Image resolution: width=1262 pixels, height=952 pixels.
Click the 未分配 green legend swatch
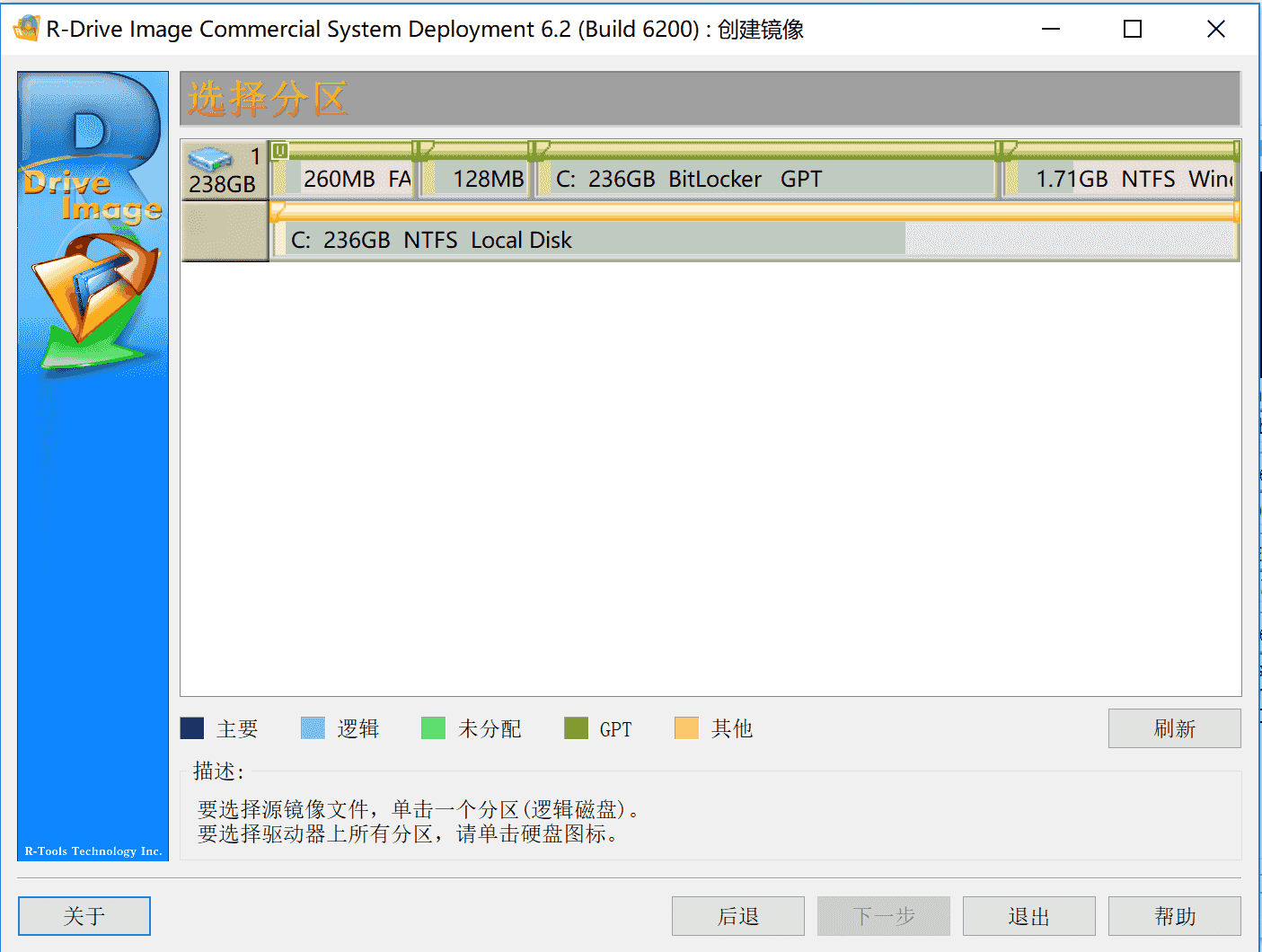pyautogui.click(x=433, y=727)
